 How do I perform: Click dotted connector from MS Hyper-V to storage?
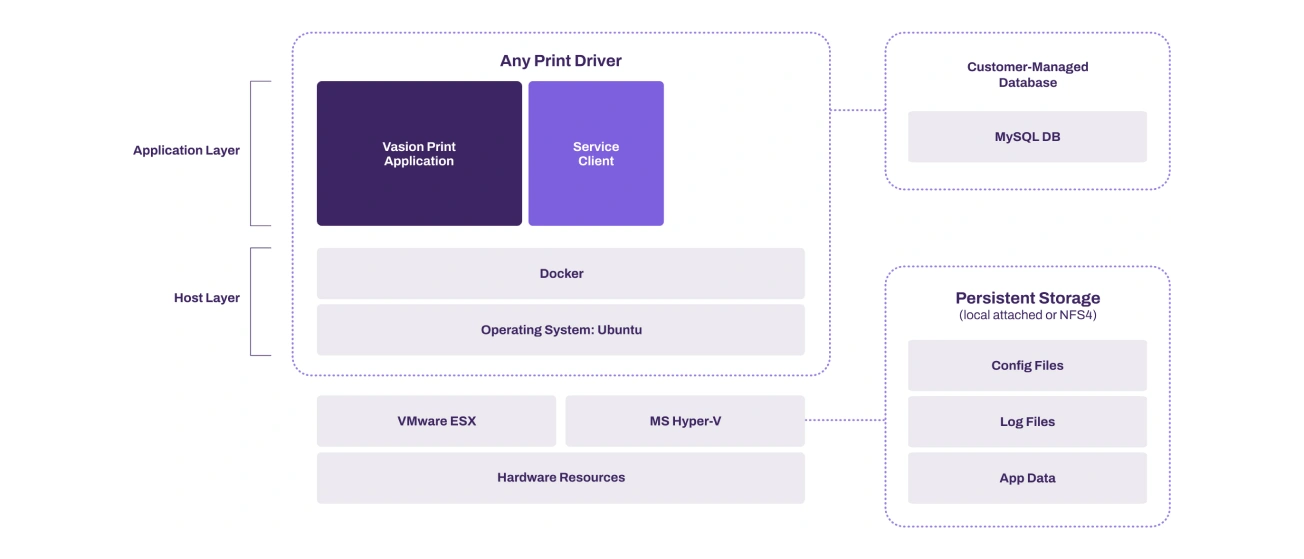(845, 420)
